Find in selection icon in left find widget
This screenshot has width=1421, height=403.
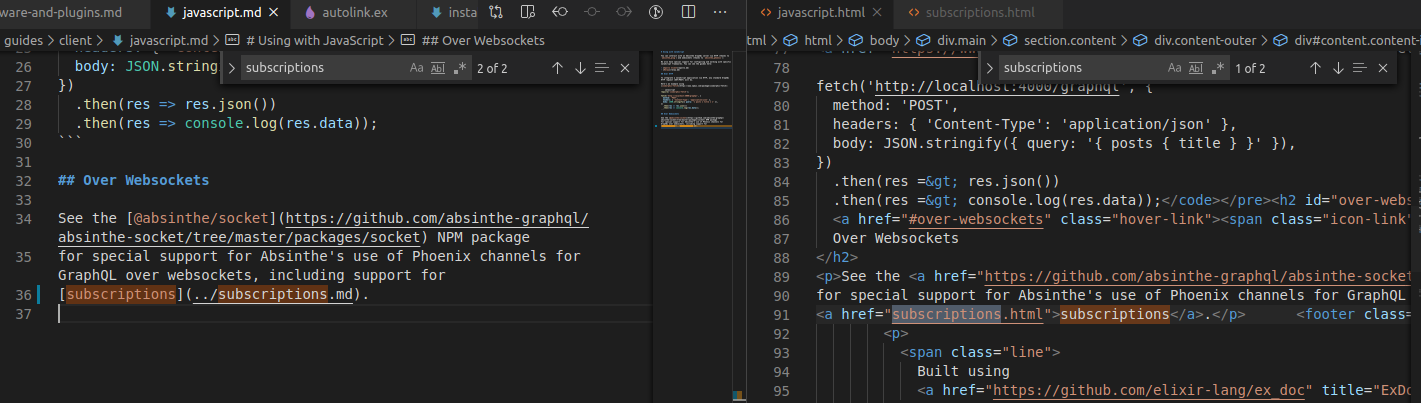602,68
